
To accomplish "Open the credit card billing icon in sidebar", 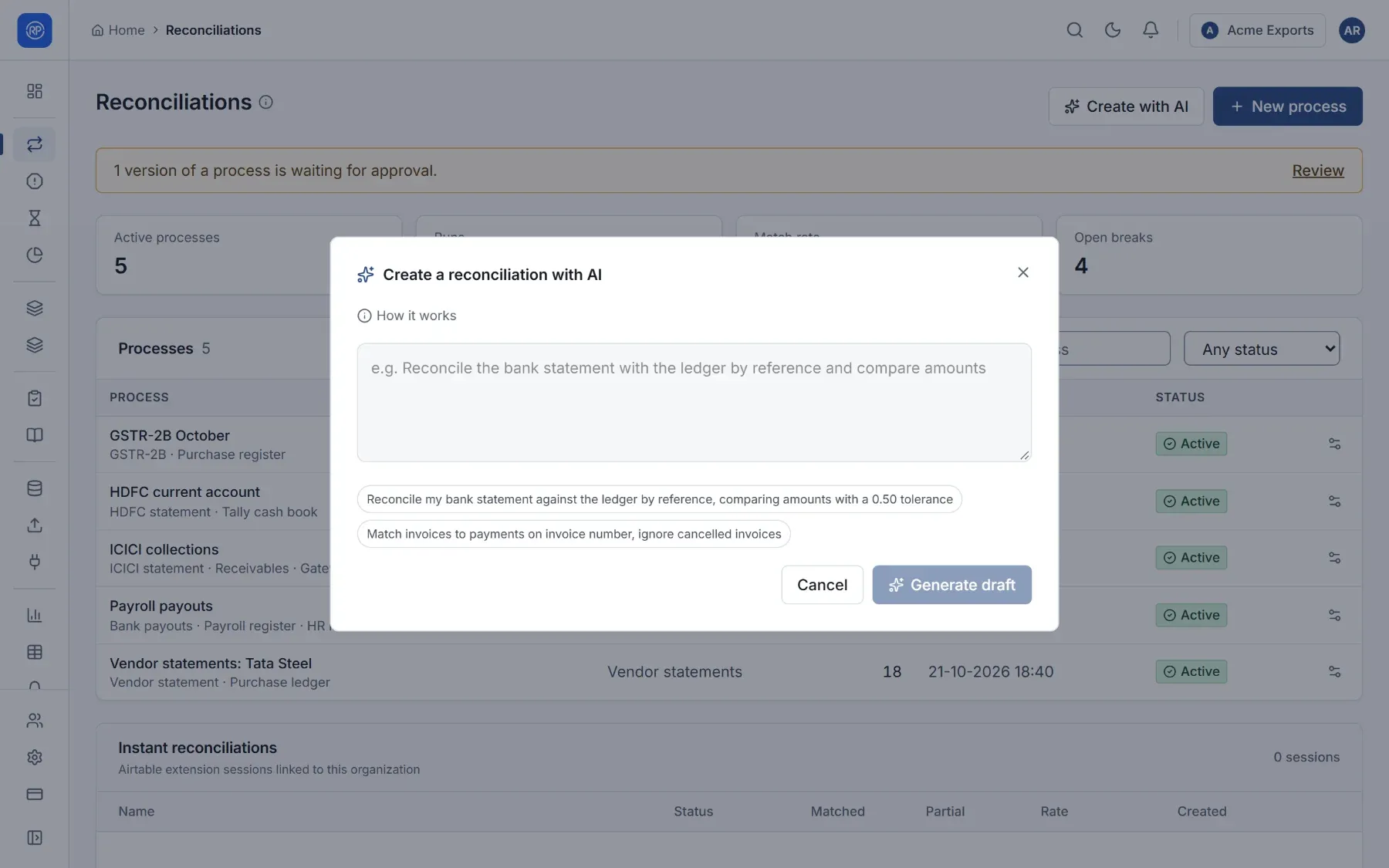I will [x=34, y=795].
